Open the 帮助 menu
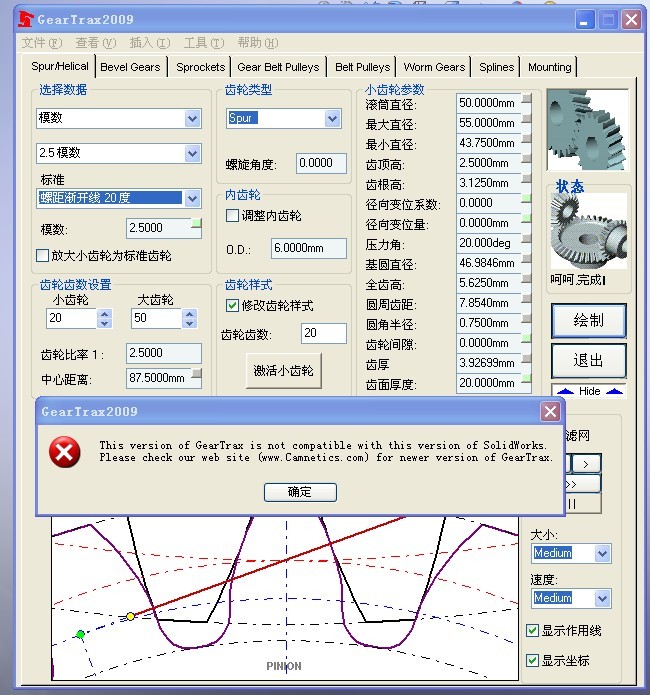 (x=258, y=43)
